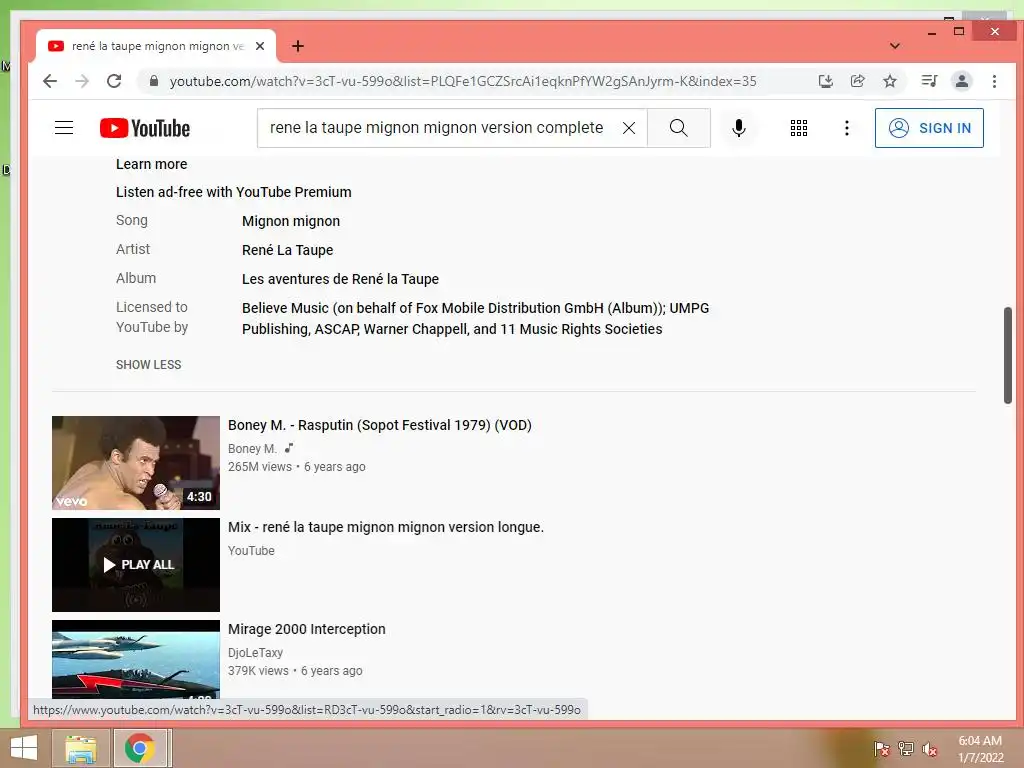Open the YouTube hamburger guide menu

[x=64, y=127]
